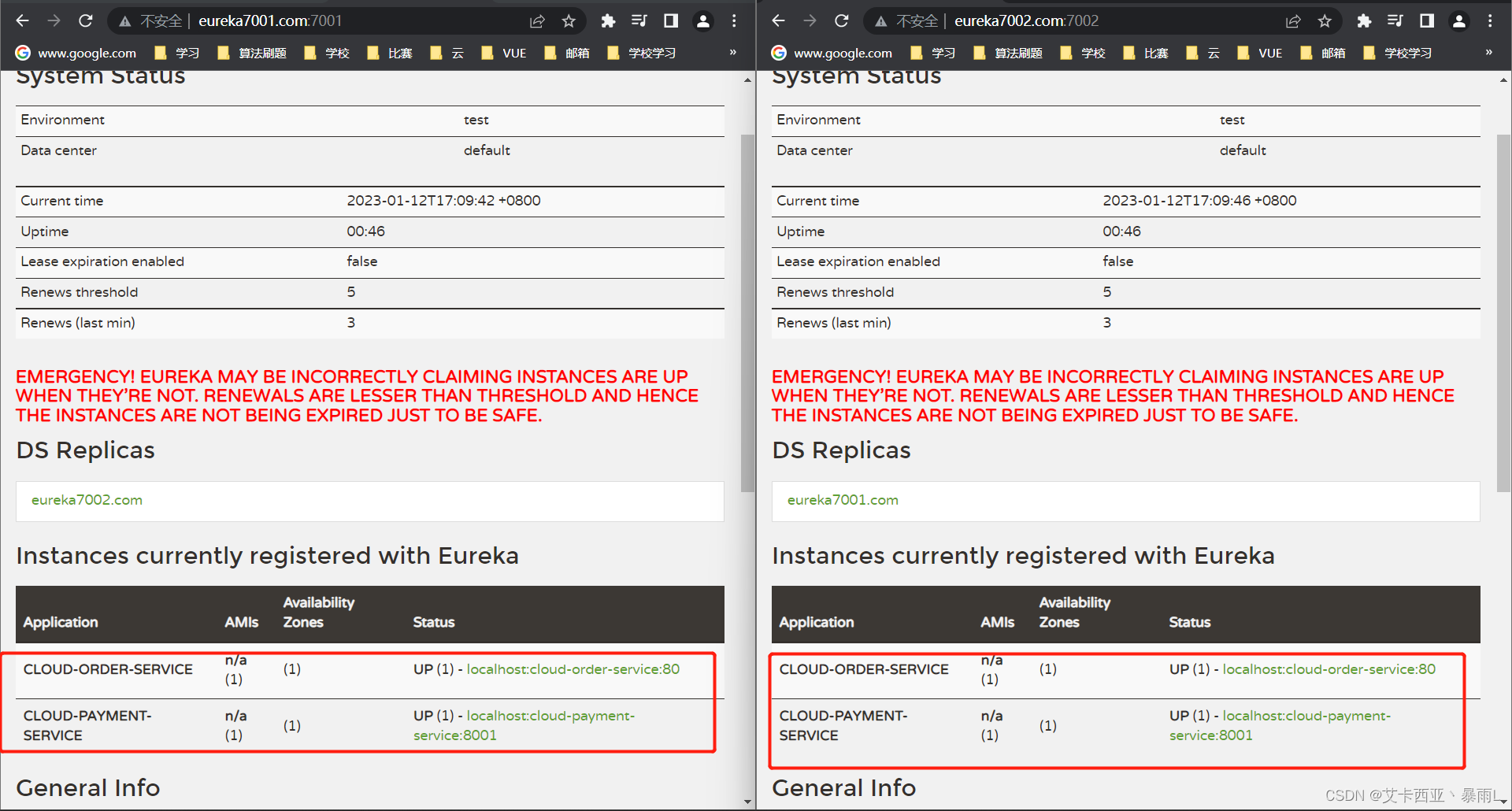Open profile avatar in the right window
The width and height of the screenshot is (1512, 811).
click(x=1459, y=21)
